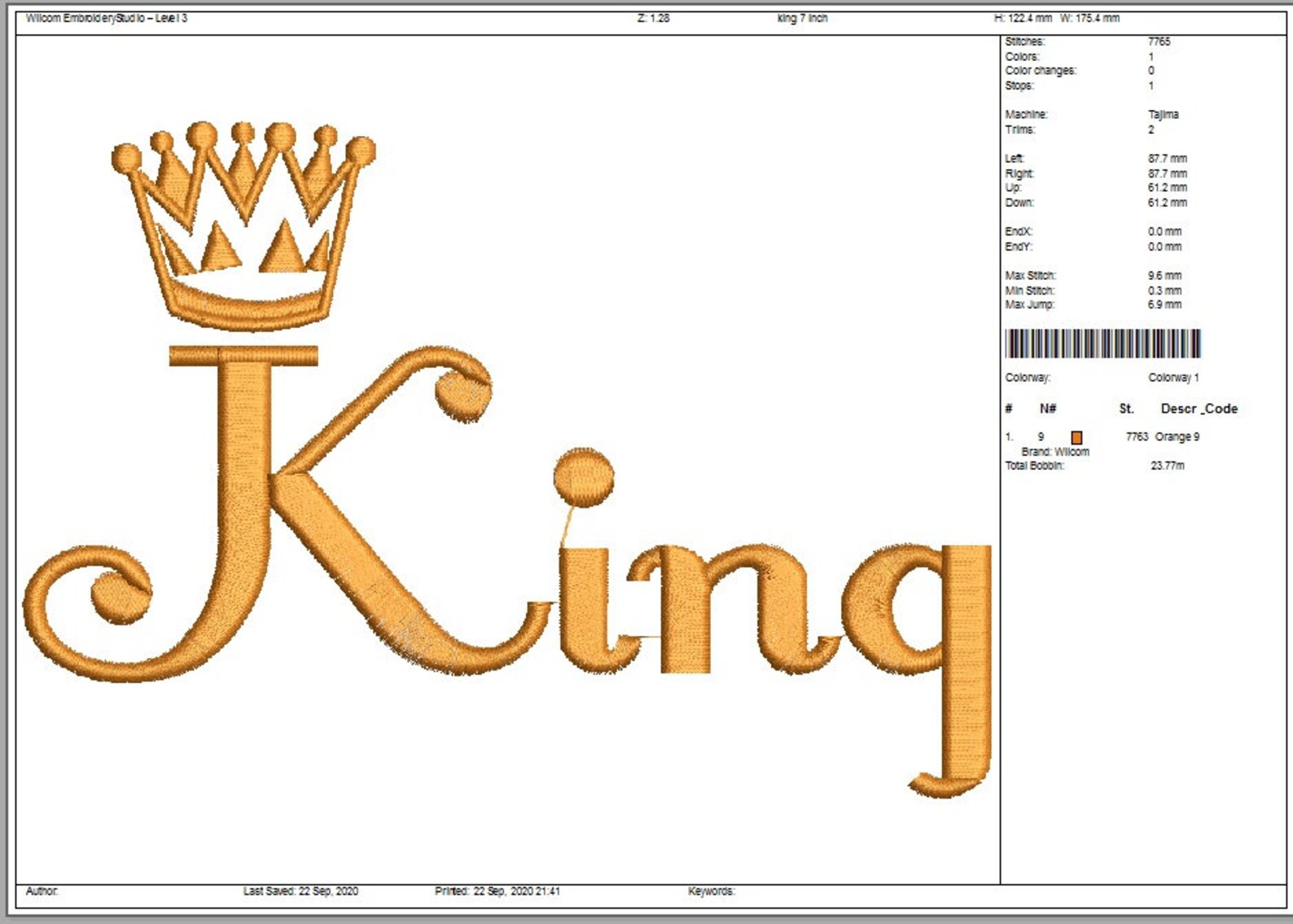Select the embroidered crown in the design preview
1293x924 pixels.
[243, 226]
